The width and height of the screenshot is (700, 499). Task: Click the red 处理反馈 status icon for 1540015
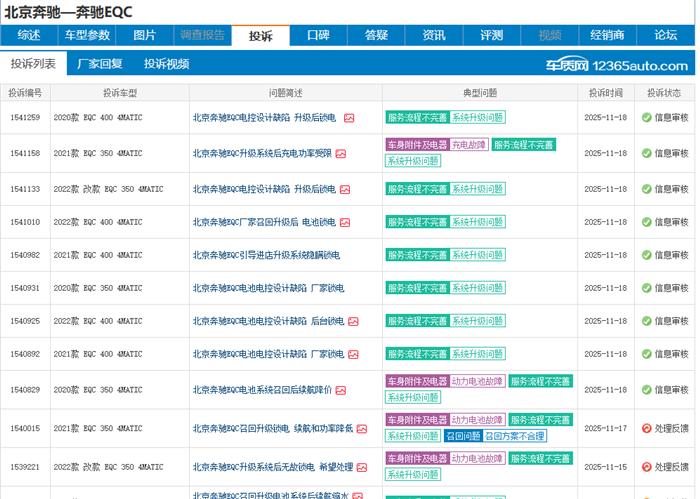(x=646, y=429)
